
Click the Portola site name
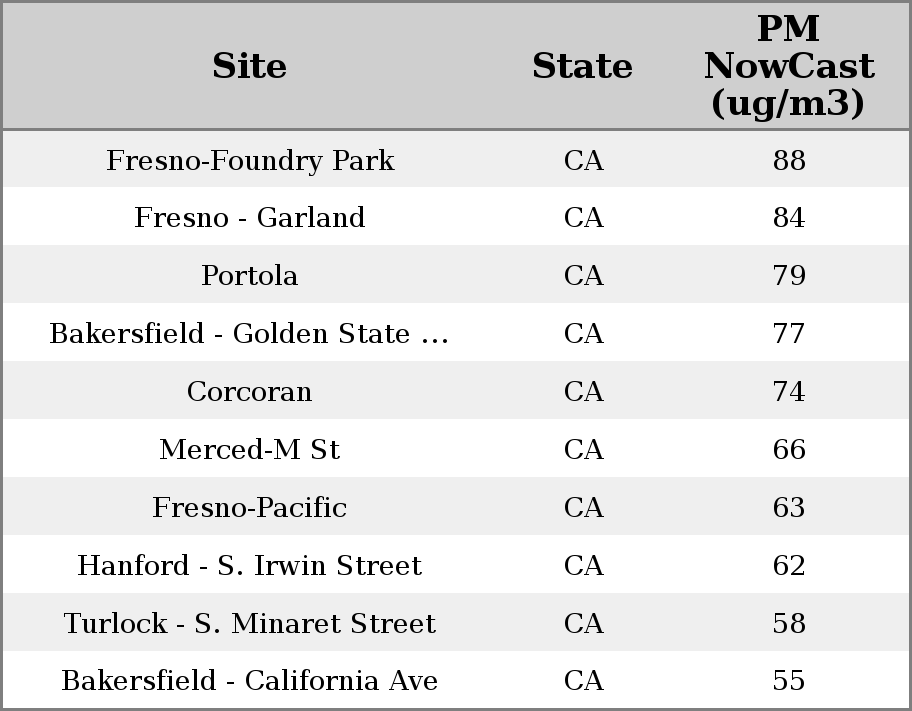(x=250, y=276)
